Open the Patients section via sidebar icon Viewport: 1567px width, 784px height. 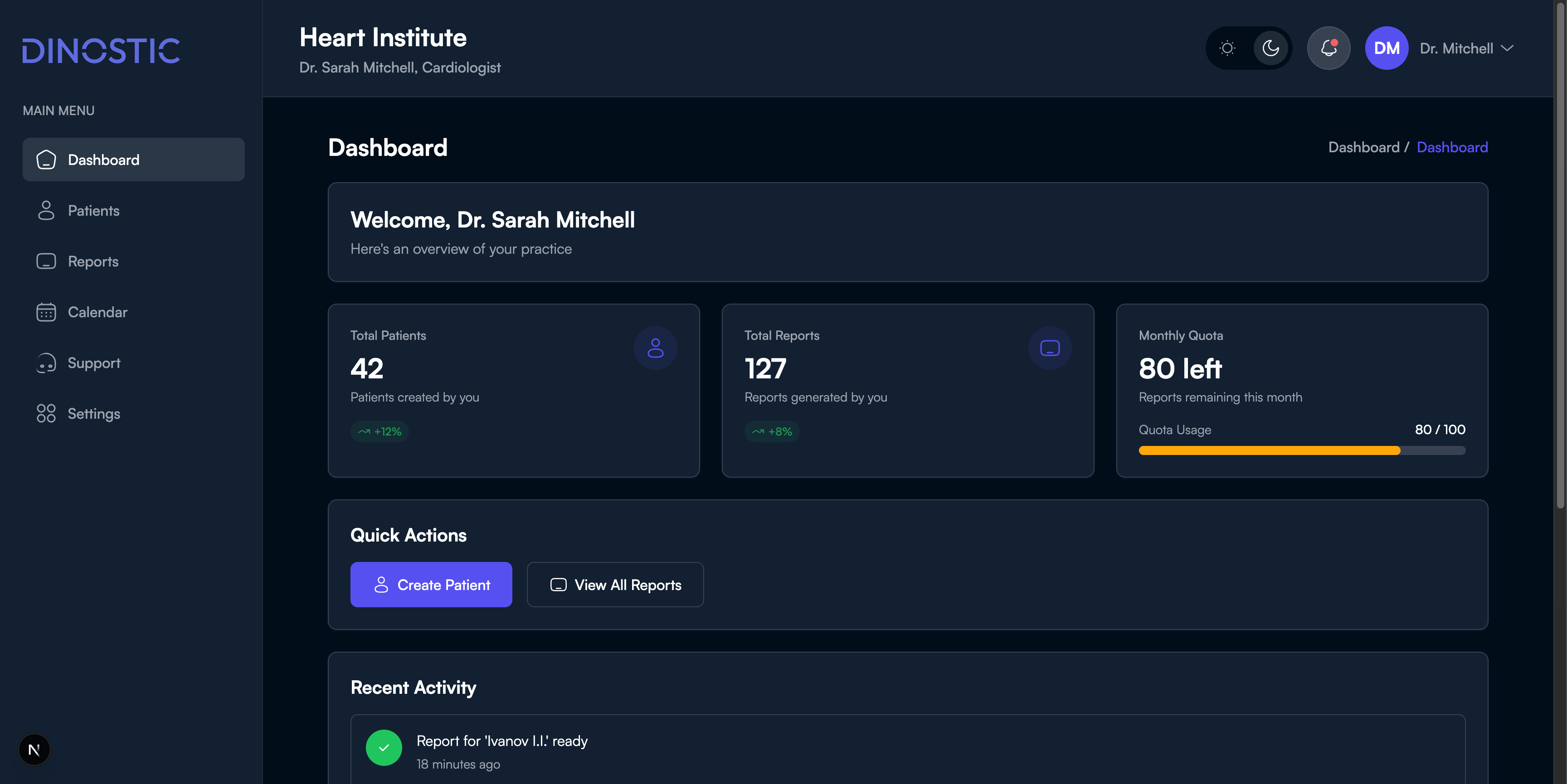click(x=46, y=210)
